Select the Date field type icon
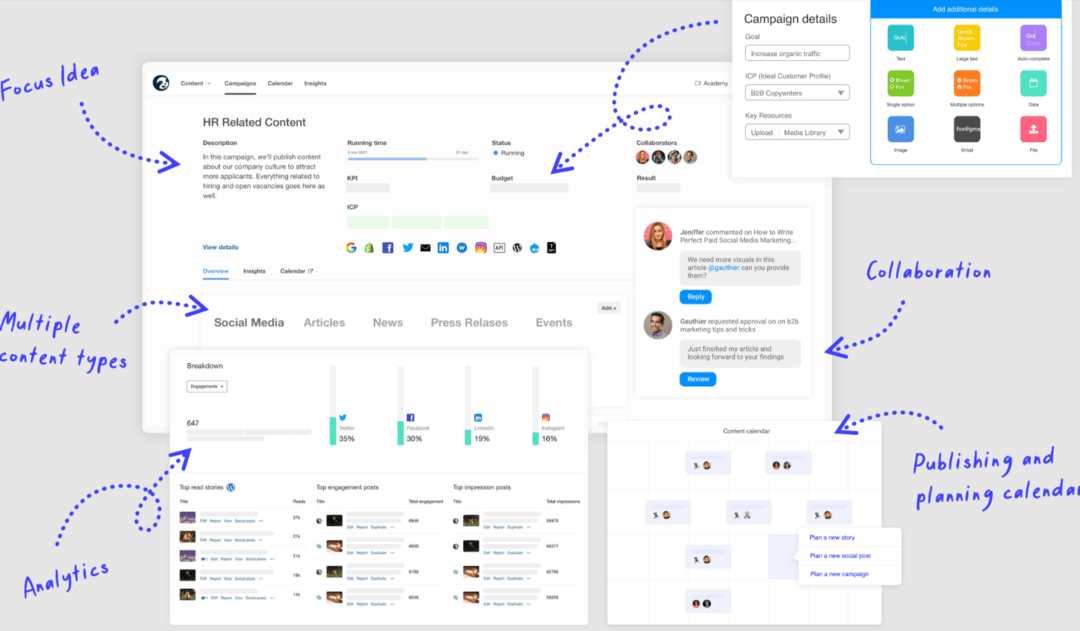Screen dimensions: 1080x631 pos(1033,83)
